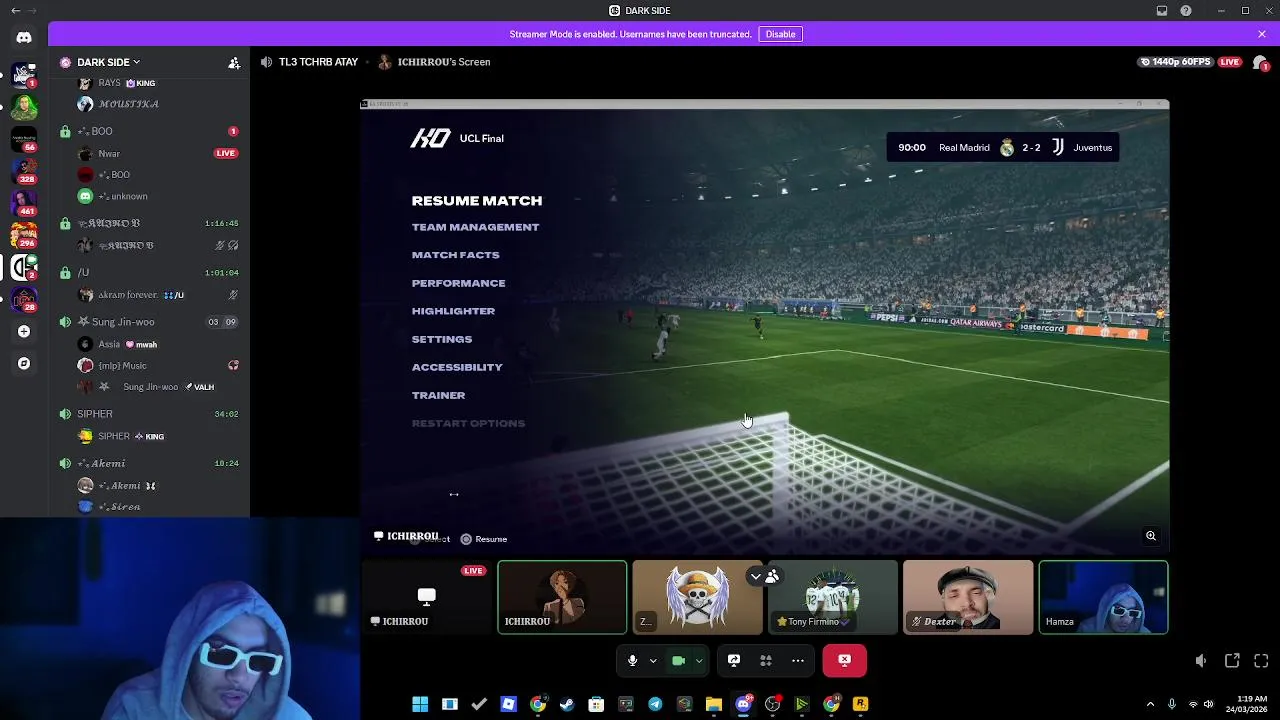Join the Sung Jin-woo voice channel
Viewport: 1280px width, 720px height.
150,322
